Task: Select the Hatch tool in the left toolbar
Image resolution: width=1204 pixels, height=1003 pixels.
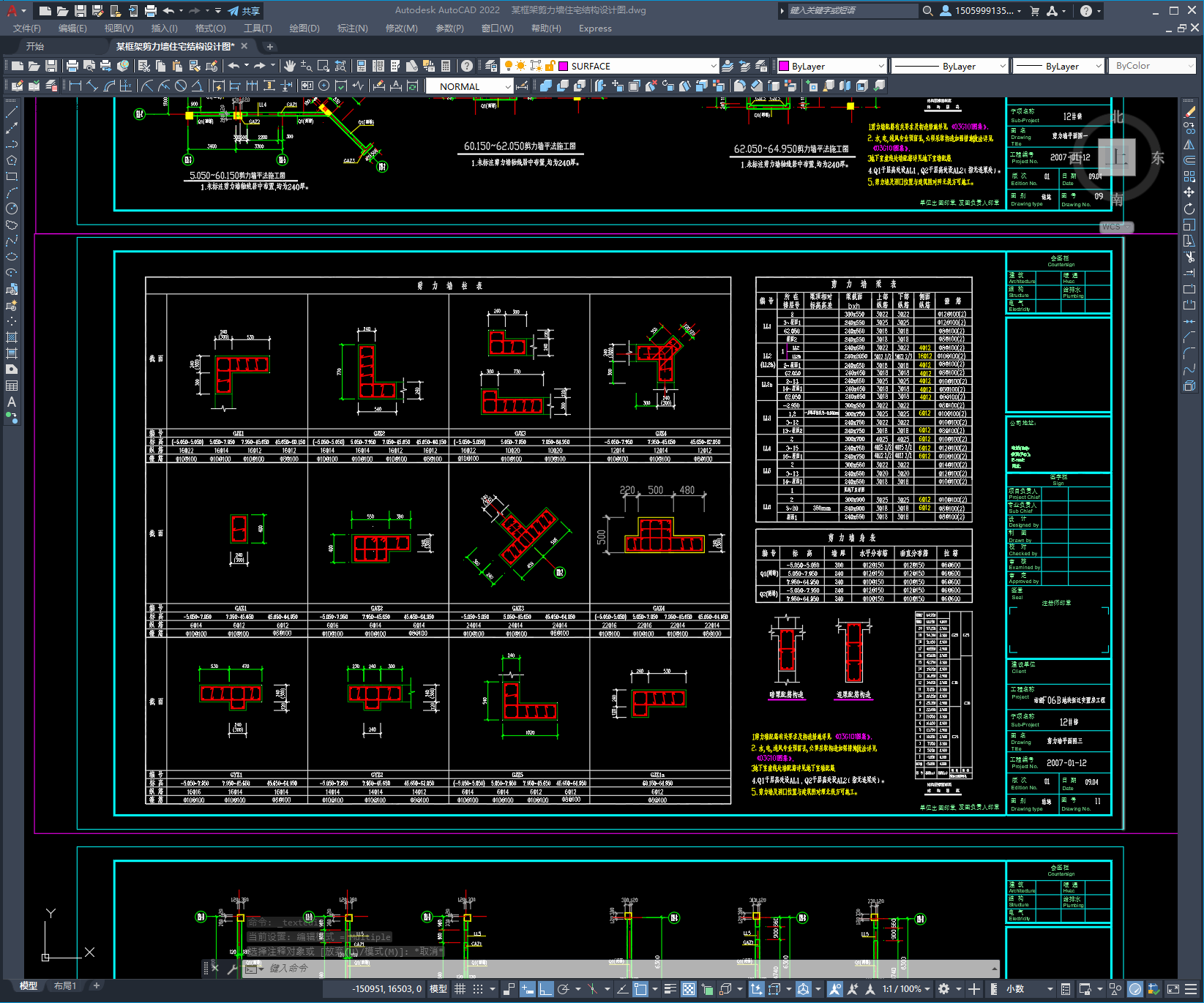Action: tap(12, 337)
